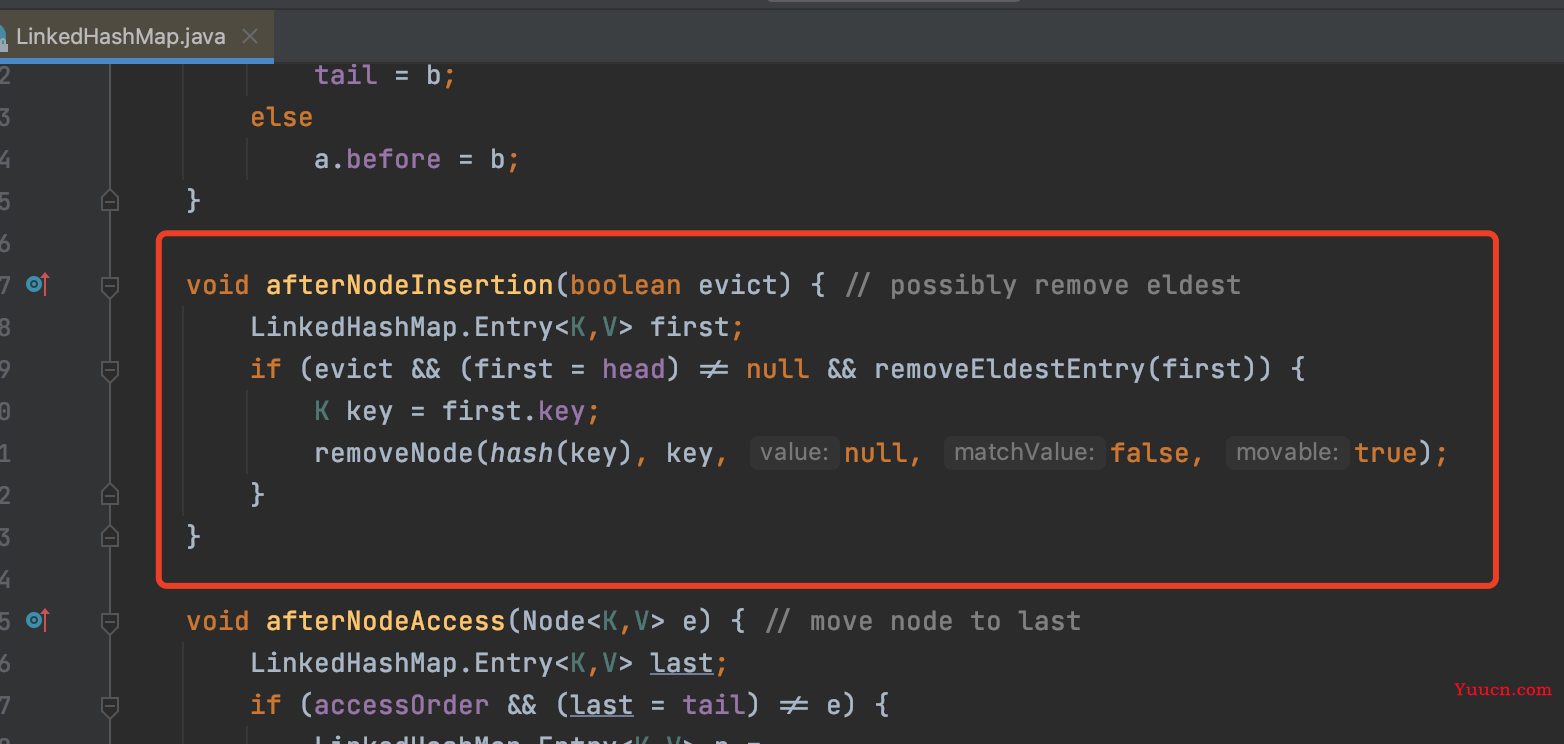The image size is (1564, 744).
Task: Click the 'movable:' parameter inlay hint
Action: [1287, 453]
